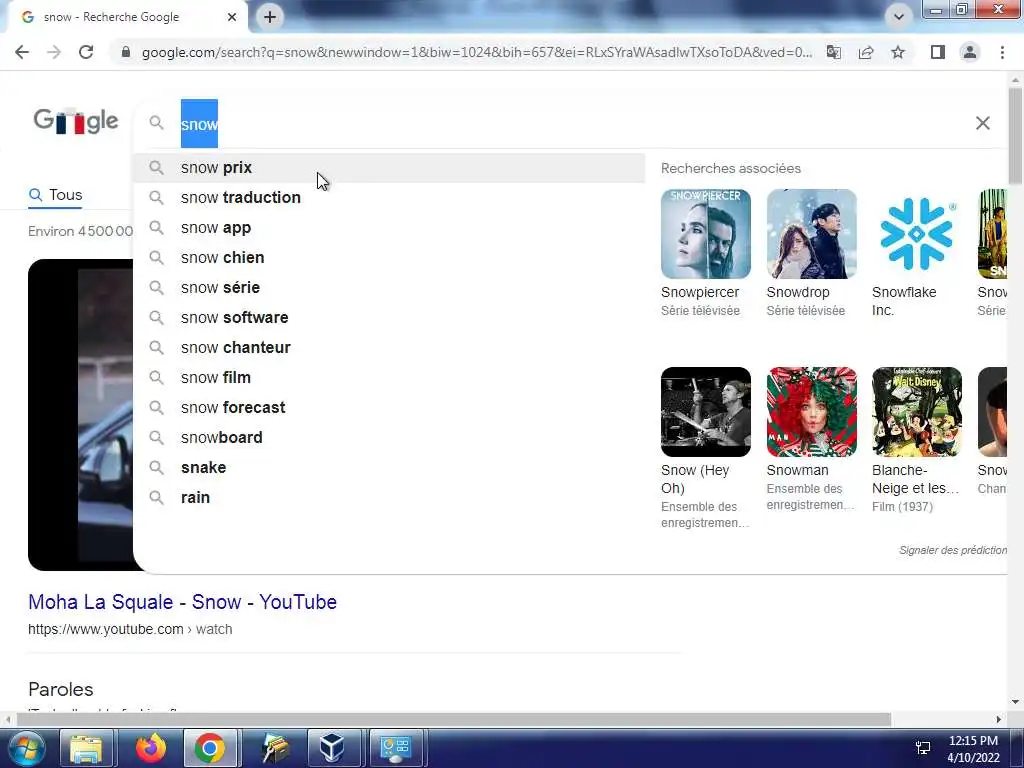
Task: Clear the search box with the X
Action: point(982,123)
